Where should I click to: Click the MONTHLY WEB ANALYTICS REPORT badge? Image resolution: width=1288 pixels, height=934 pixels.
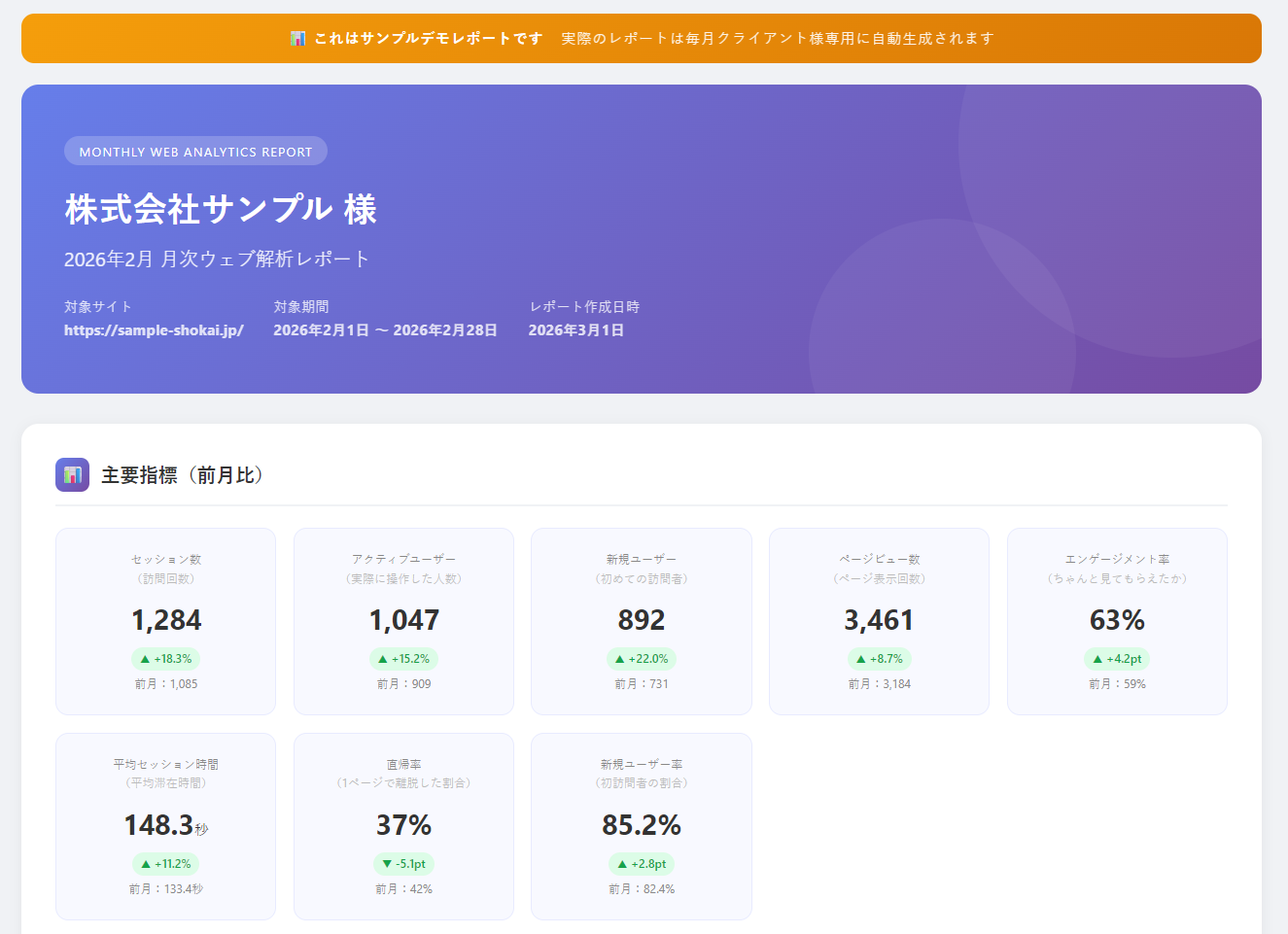[195, 152]
